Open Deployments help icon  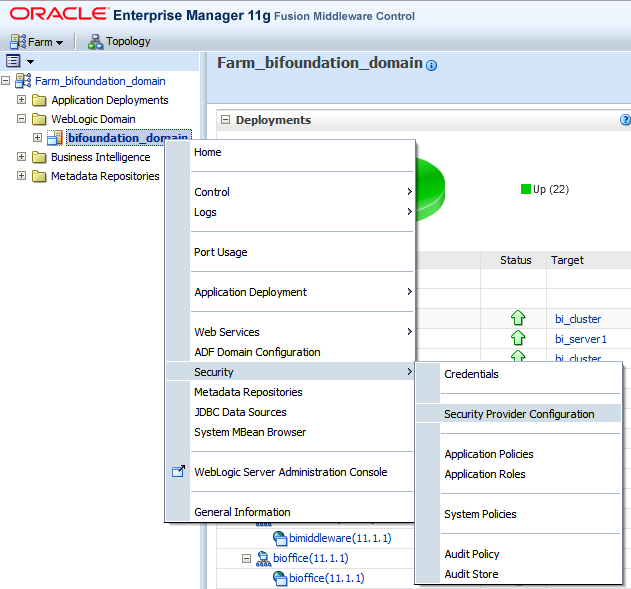625,119
